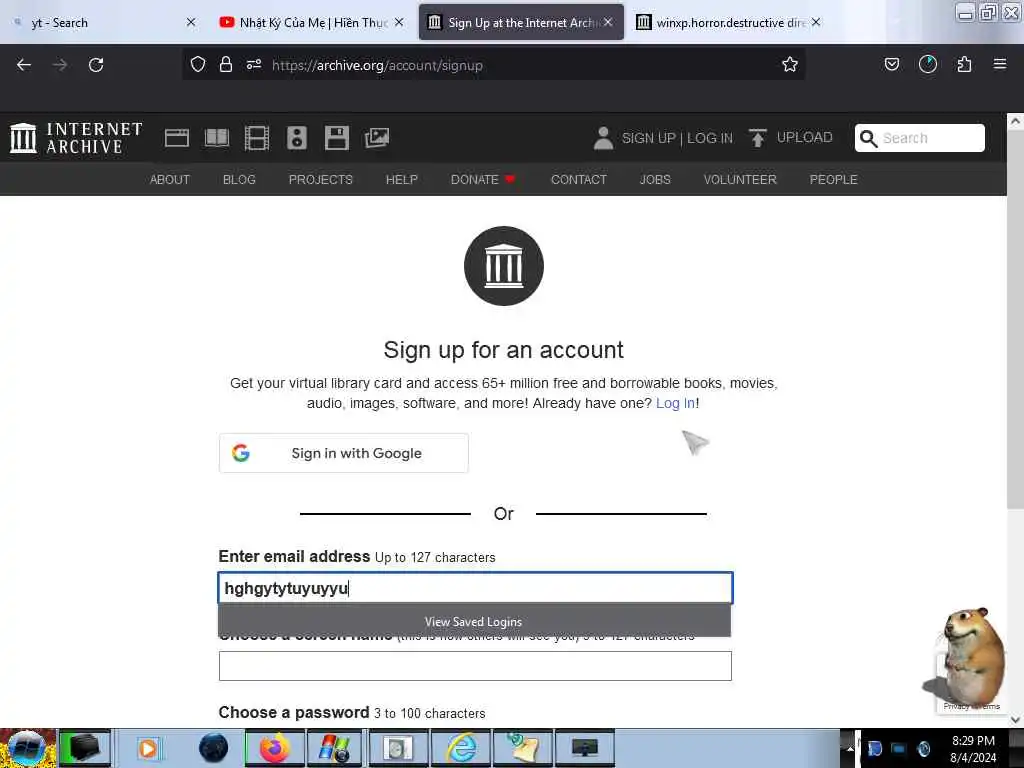This screenshot has height=768, width=1024.
Task: Focus the email address input field
Action: (x=475, y=588)
